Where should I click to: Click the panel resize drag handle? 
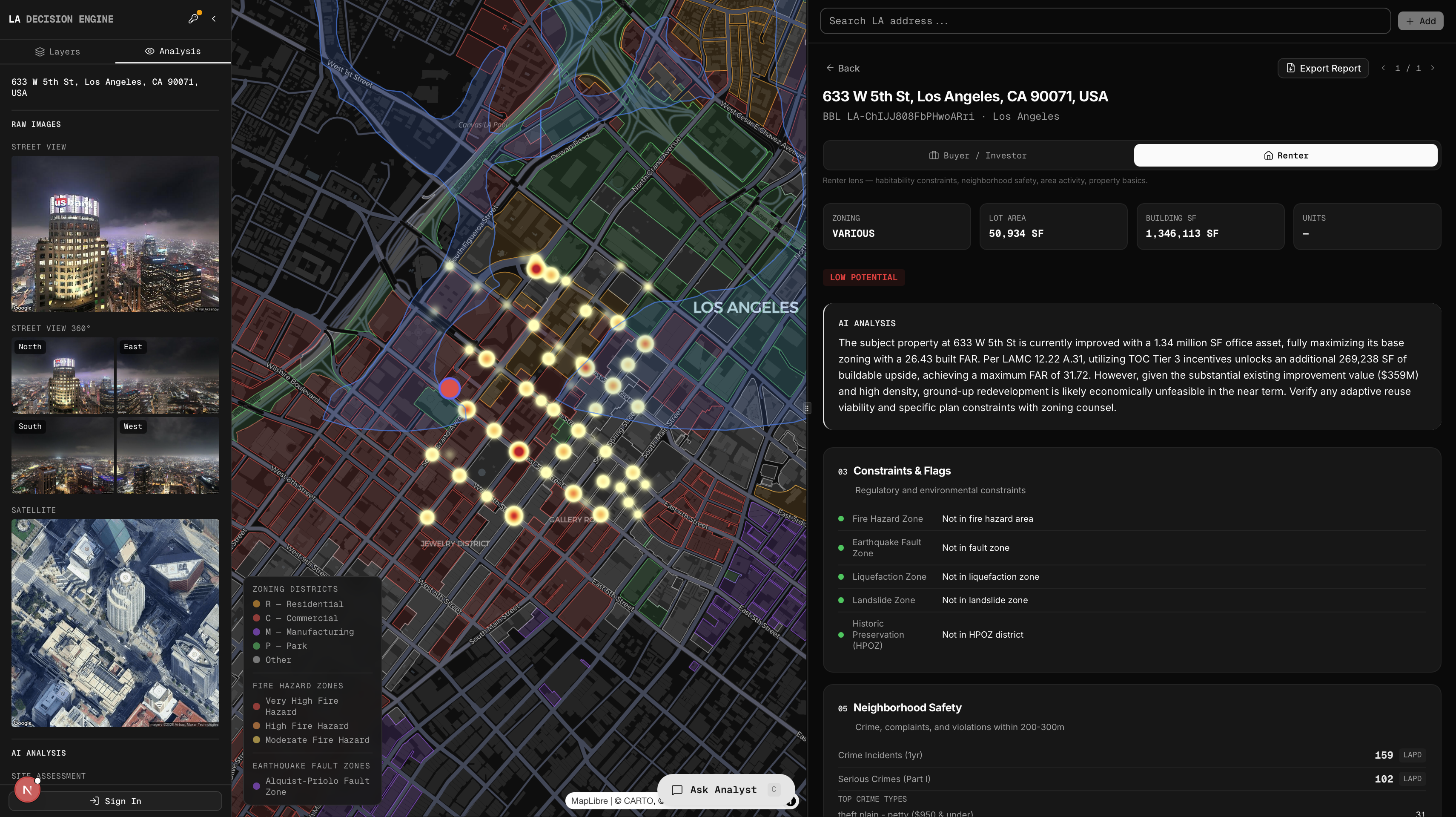click(807, 408)
